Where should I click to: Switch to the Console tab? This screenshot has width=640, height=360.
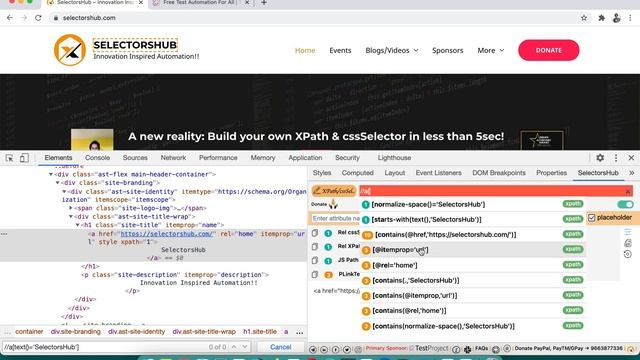[x=98, y=158]
